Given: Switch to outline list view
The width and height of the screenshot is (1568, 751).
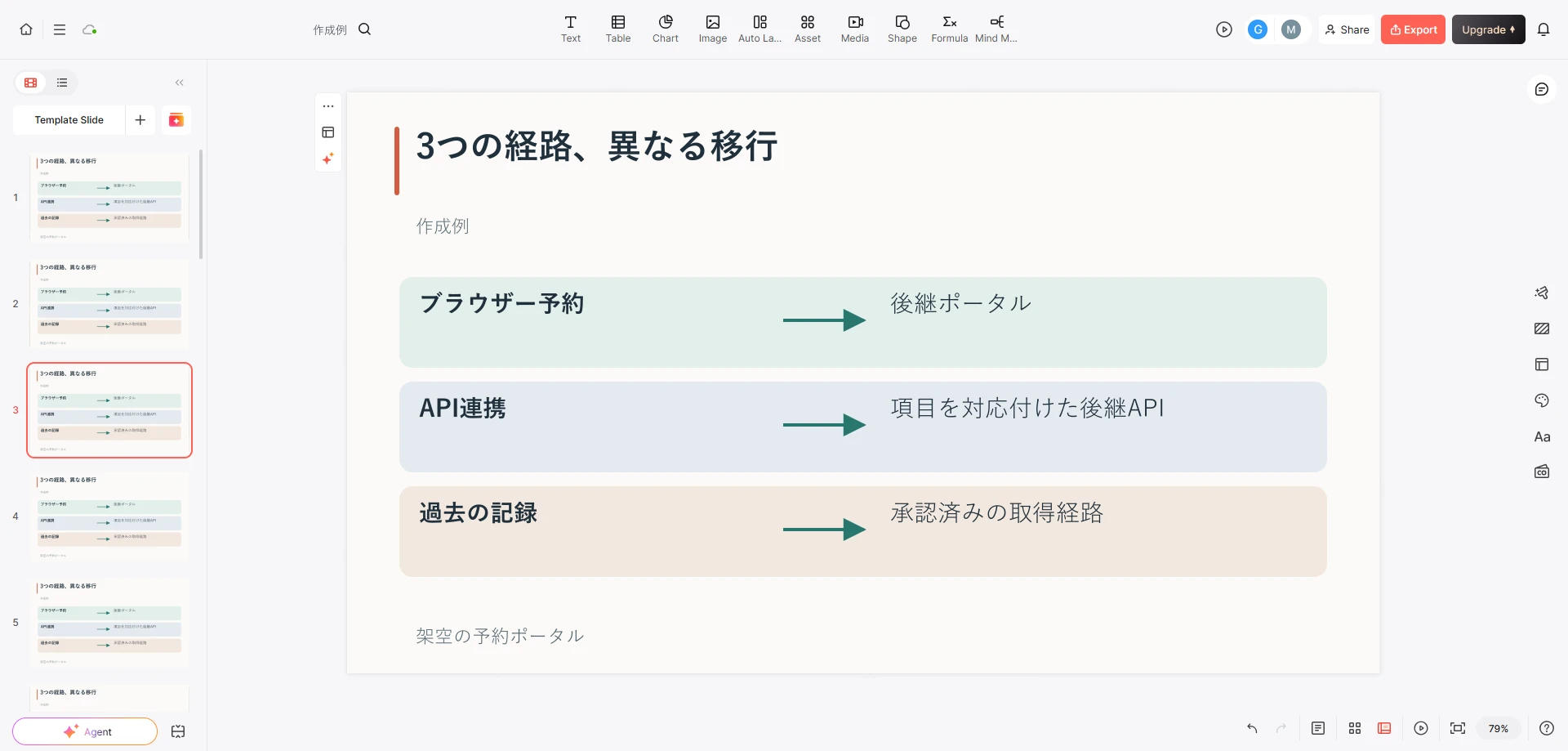Looking at the screenshot, I should pyautogui.click(x=62, y=83).
